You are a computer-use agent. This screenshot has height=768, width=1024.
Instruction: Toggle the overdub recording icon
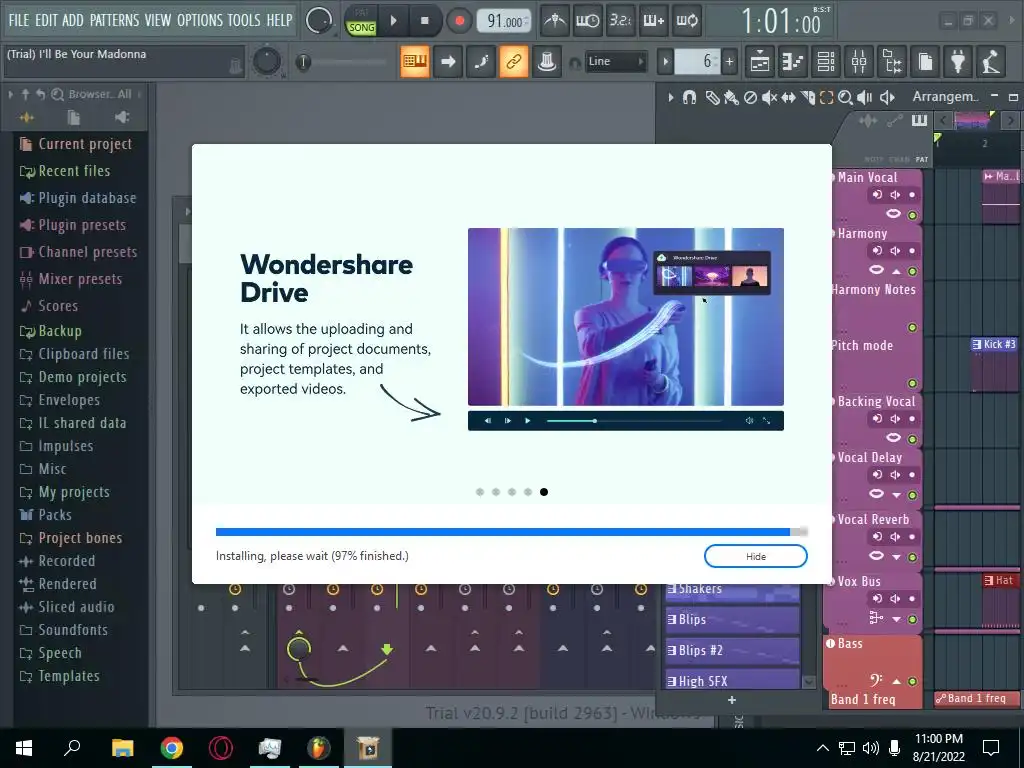[x=653, y=21]
